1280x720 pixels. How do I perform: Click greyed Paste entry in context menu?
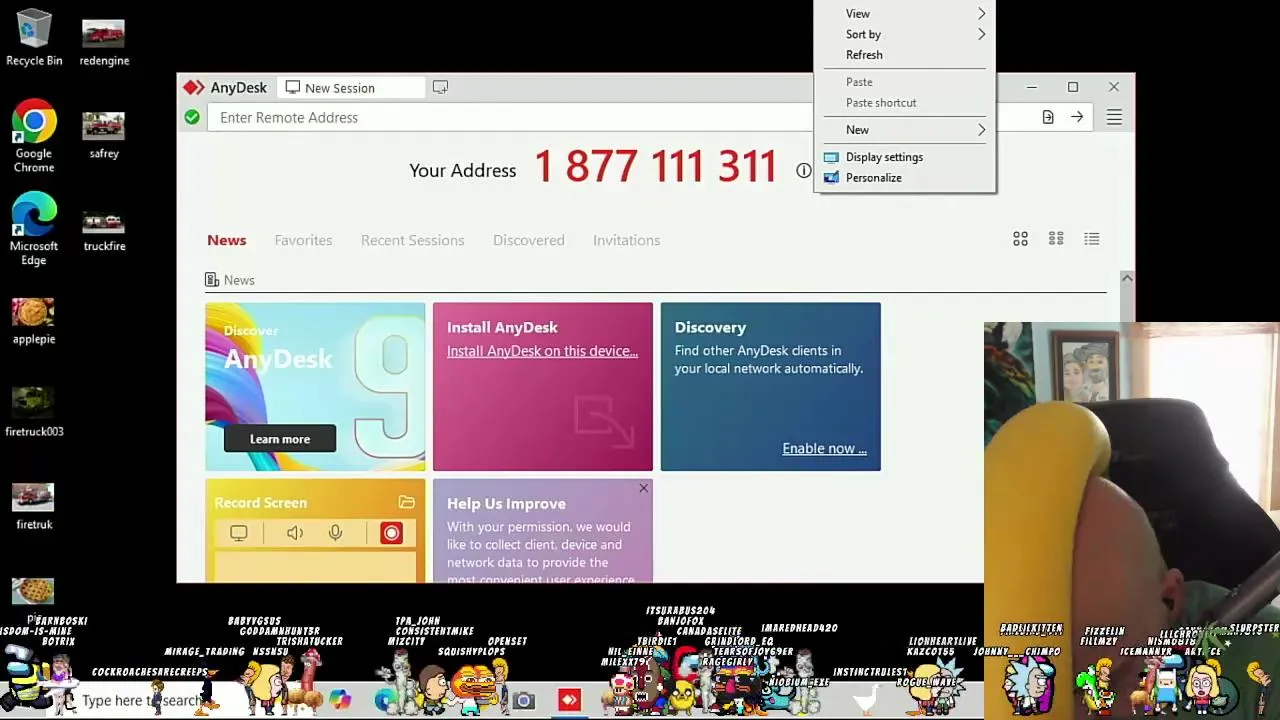click(x=905, y=82)
